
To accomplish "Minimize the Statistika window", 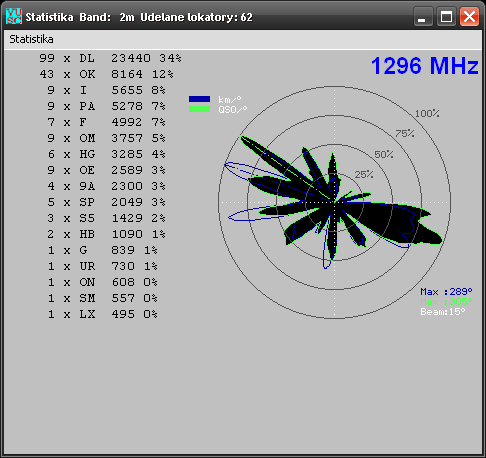I will tap(423, 16).
